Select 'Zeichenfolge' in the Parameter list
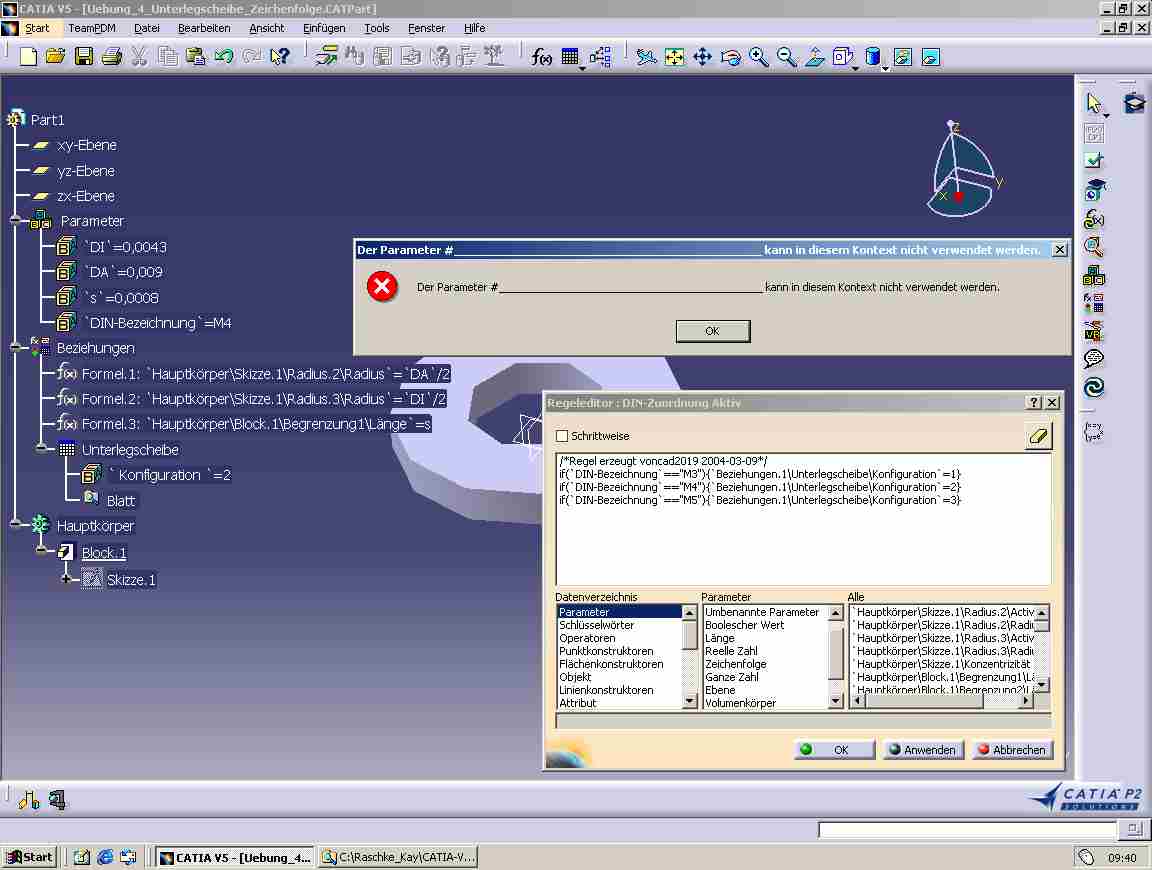Viewport: 1152px width, 870px height. tap(735, 664)
